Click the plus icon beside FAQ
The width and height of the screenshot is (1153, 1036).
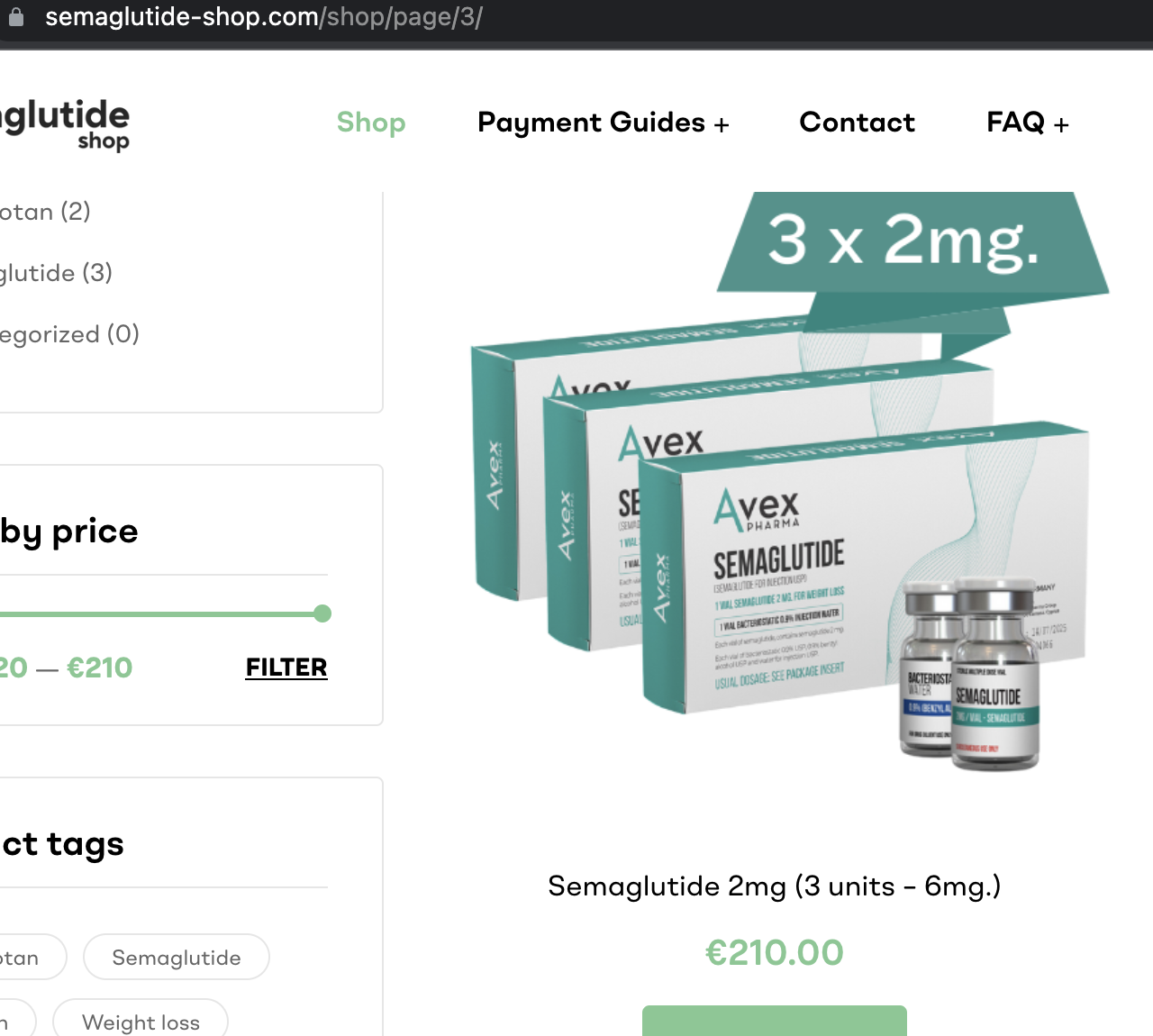coord(1061,125)
